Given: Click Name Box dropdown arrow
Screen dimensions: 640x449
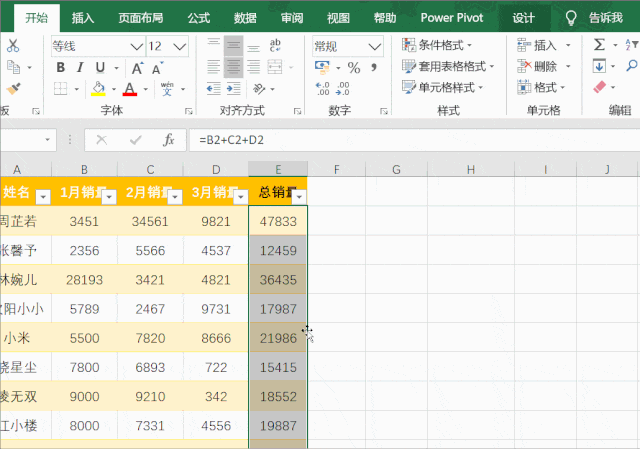Looking at the screenshot, I should 47,140.
